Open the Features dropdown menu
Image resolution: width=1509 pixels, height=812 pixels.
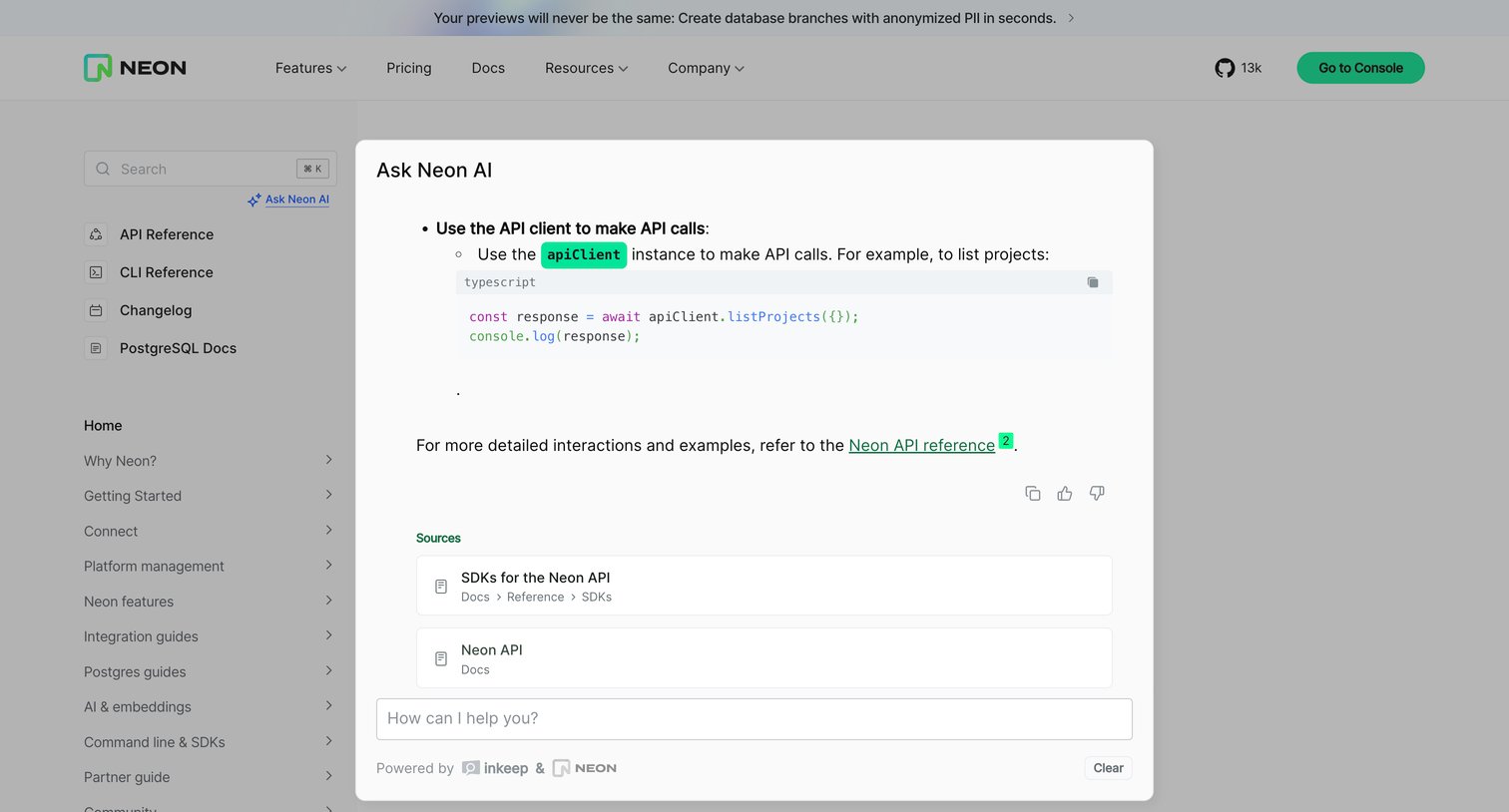310,68
